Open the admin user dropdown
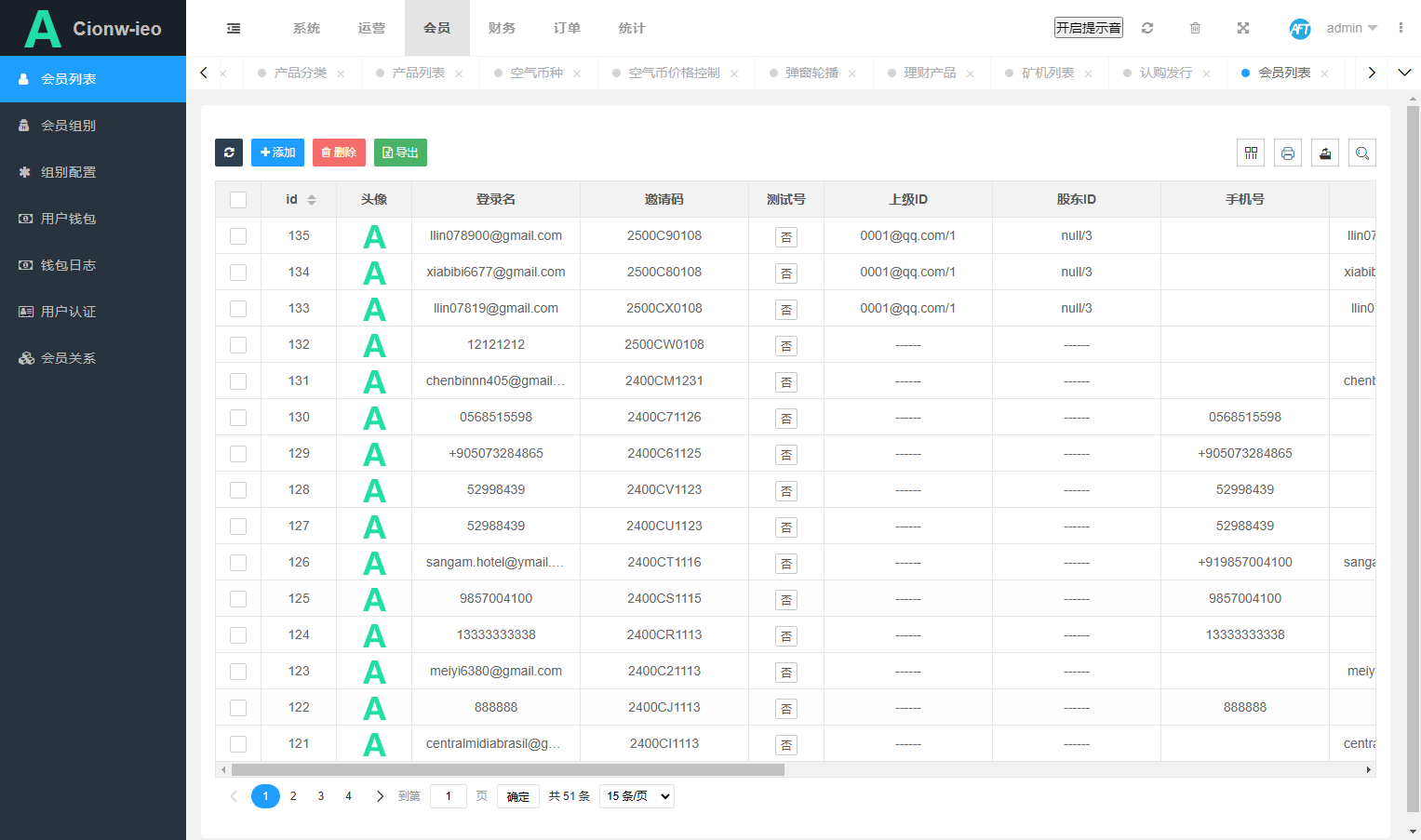 tap(1351, 28)
